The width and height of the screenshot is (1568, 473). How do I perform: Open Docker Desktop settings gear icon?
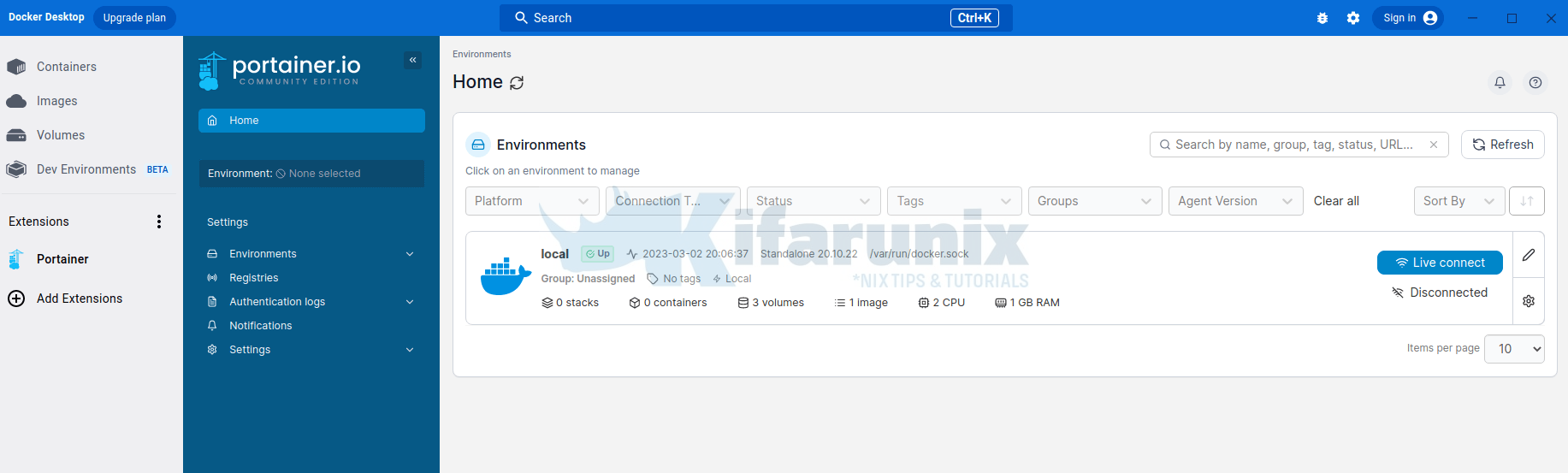coord(1353,18)
